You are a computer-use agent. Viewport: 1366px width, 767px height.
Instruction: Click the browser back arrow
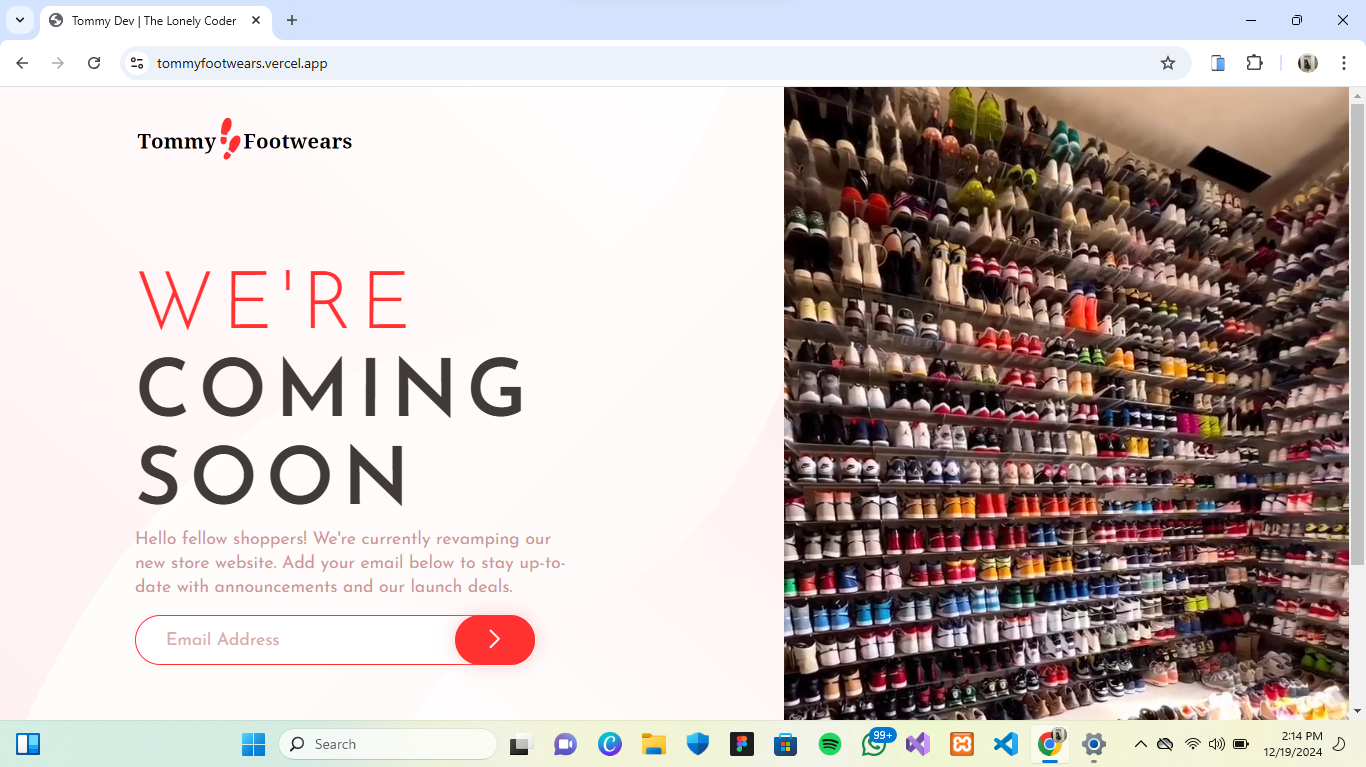click(22, 63)
